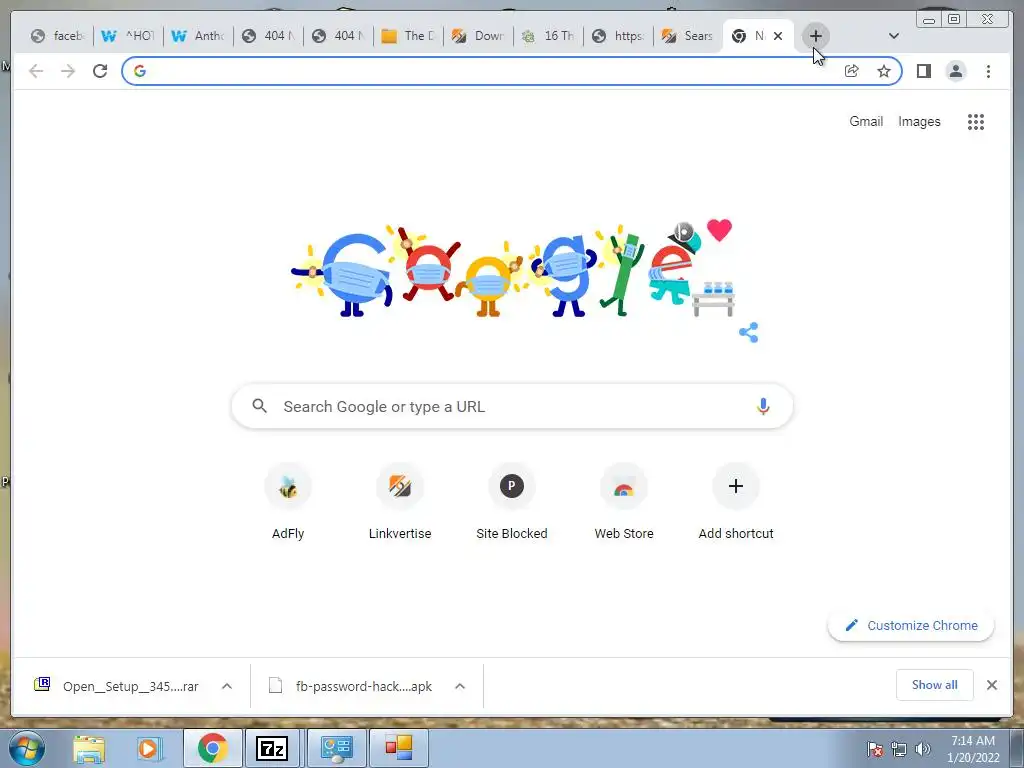
Task: Launch the media player from taskbar
Action: coord(148,748)
